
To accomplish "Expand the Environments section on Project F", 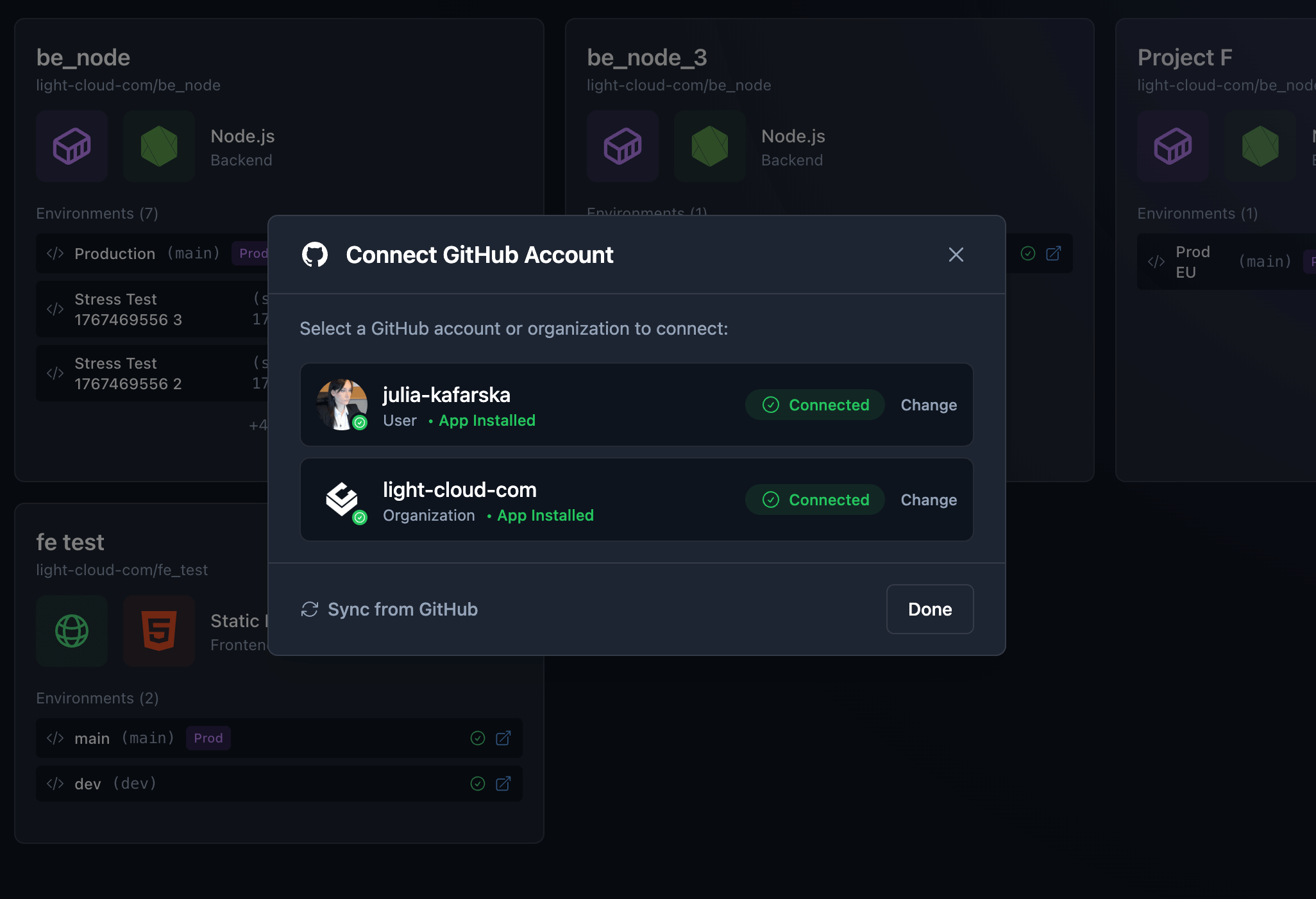I will pyautogui.click(x=1197, y=214).
